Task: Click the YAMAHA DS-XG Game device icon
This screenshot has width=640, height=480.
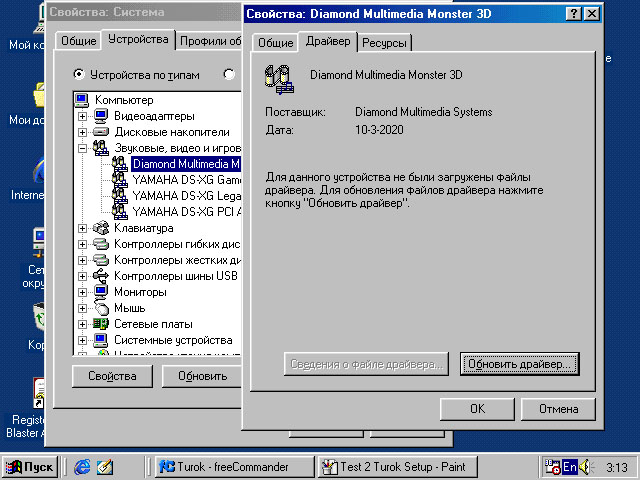Action: [120, 180]
